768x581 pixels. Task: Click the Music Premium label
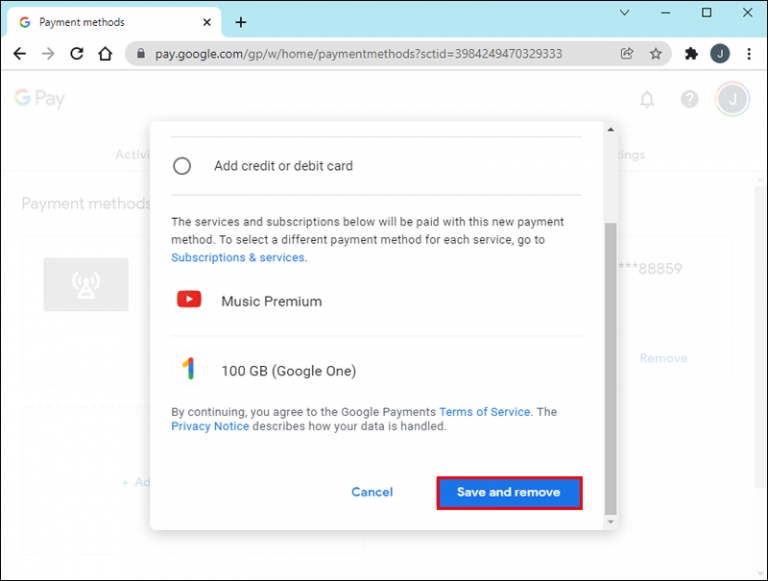(x=272, y=301)
